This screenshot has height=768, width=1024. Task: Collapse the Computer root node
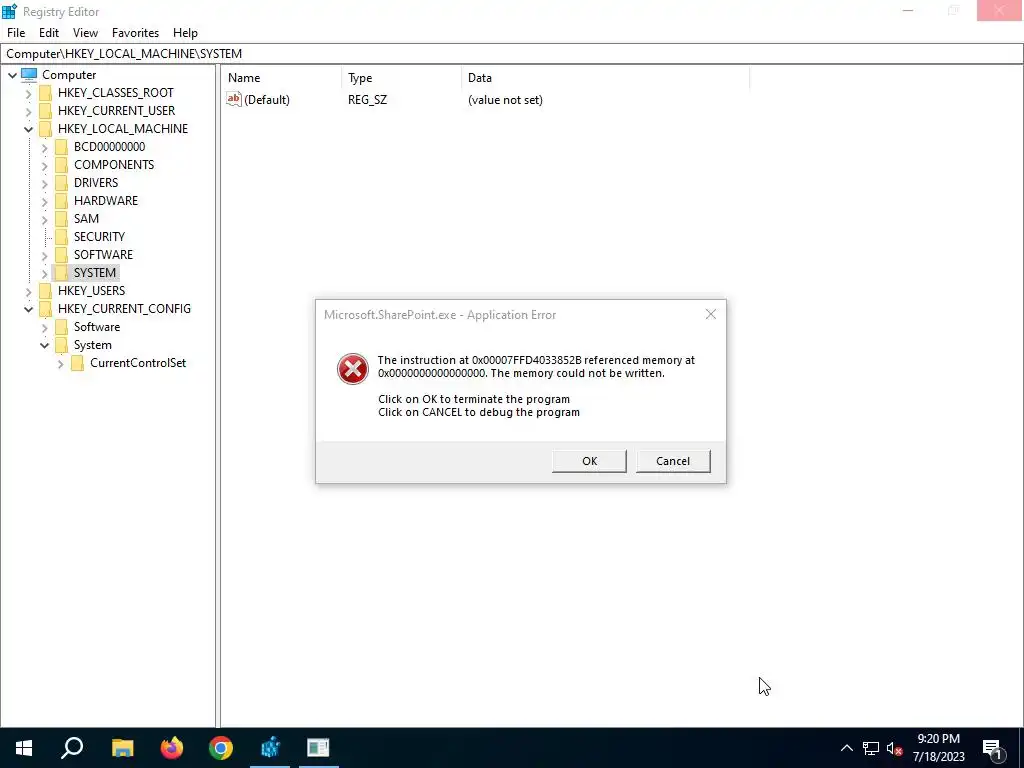coord(12,75)
